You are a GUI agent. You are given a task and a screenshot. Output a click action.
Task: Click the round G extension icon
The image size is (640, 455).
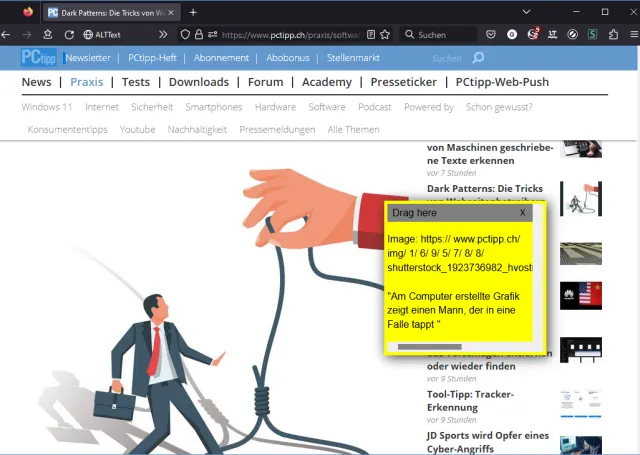coord(512,35)
